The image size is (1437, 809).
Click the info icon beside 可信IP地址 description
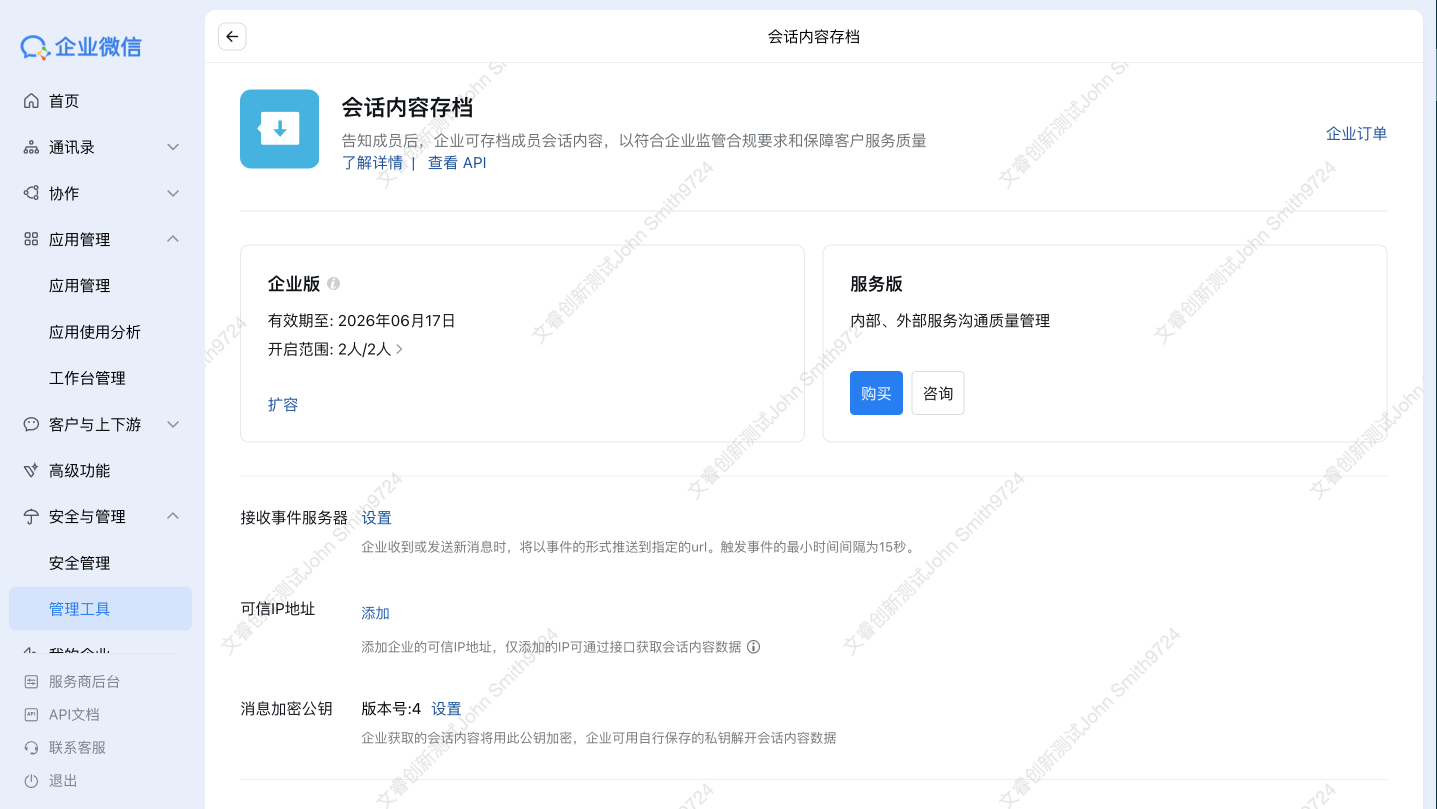click(x=753, y=646)
